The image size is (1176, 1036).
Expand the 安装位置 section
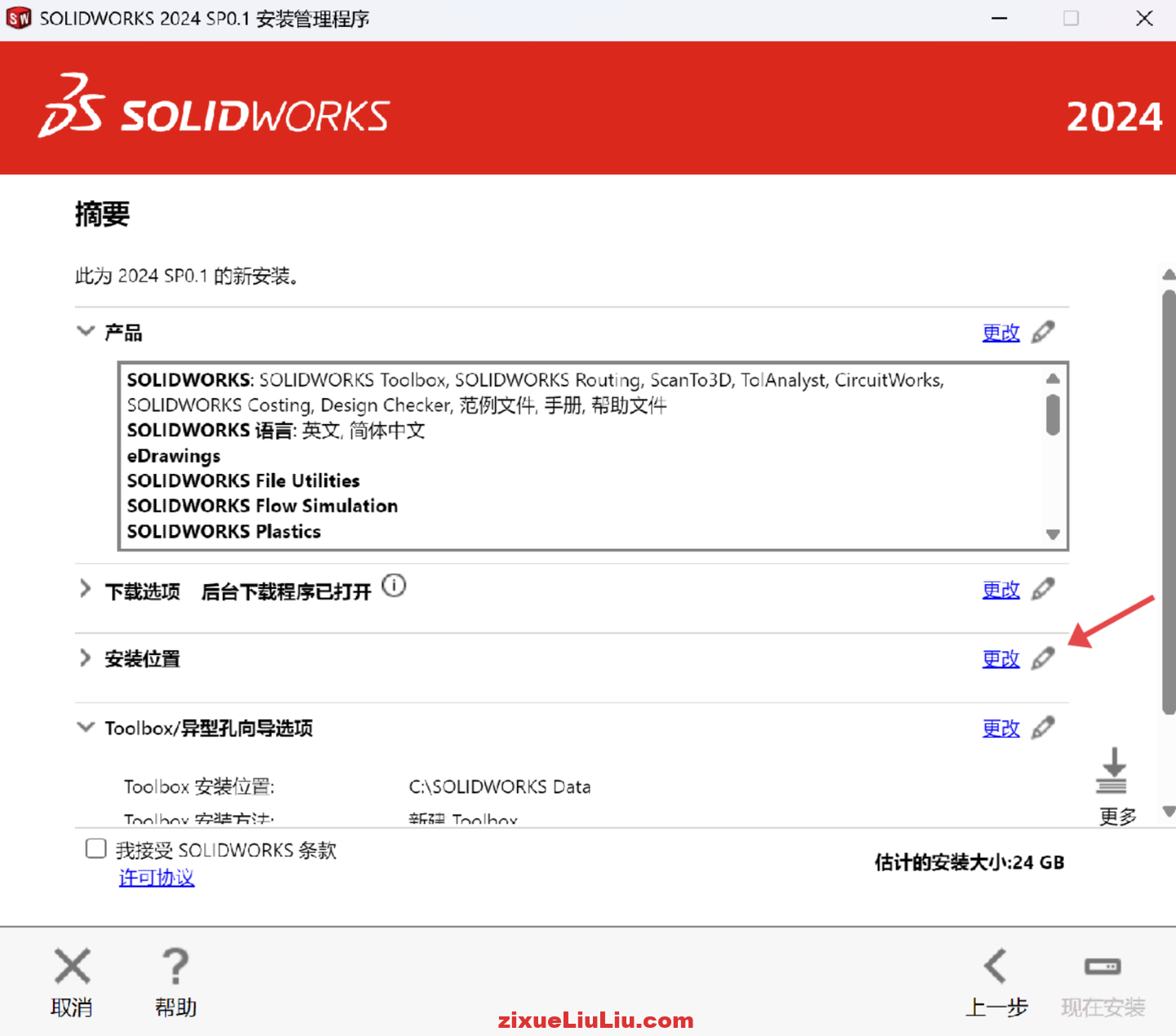[85, 658]
